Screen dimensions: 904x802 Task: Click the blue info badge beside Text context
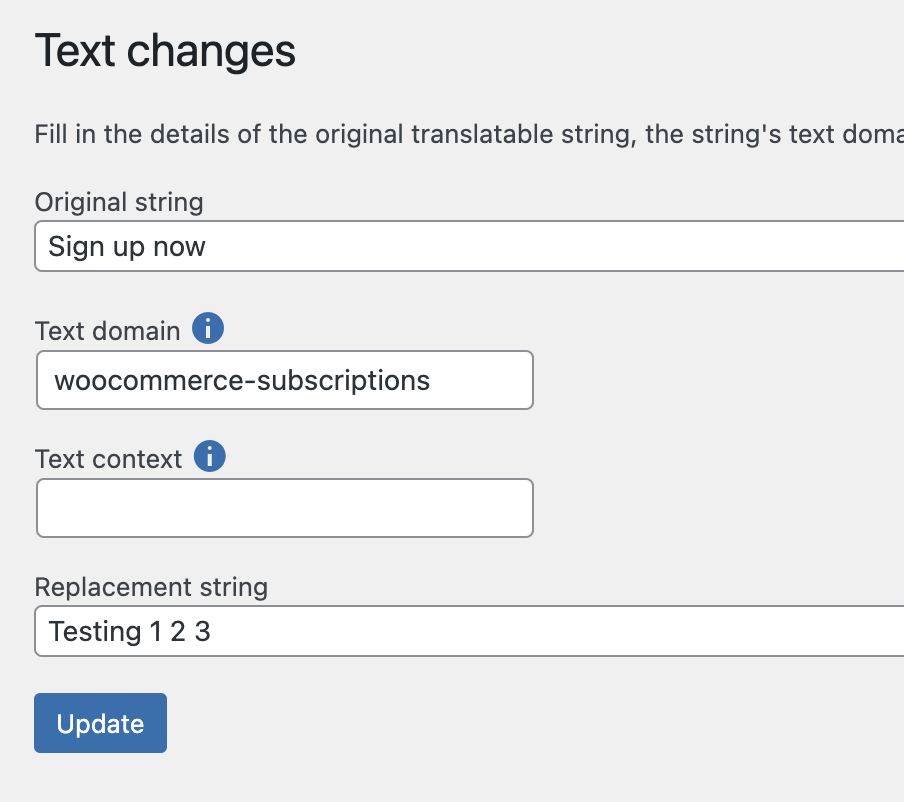point(209,457)
